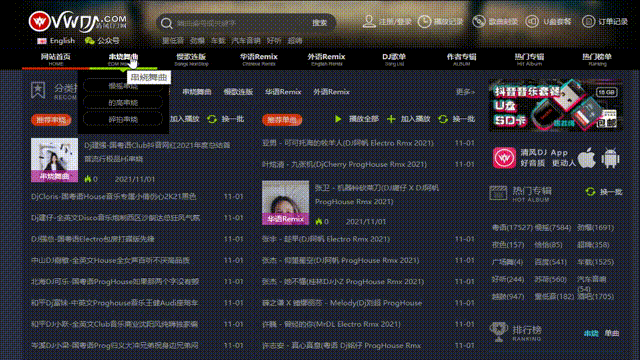Click the U盘套餐 package icon
The height and width of the screenshot is (360, 640).
(532, 21)
